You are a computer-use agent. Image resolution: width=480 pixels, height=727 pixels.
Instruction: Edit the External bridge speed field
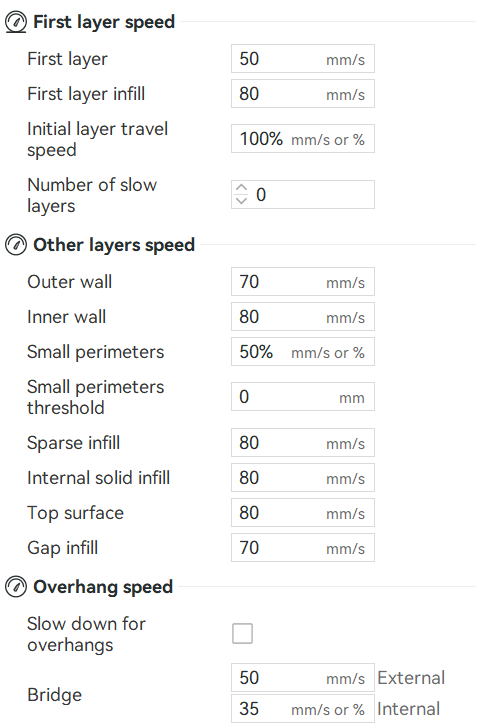tap(303, 678)
